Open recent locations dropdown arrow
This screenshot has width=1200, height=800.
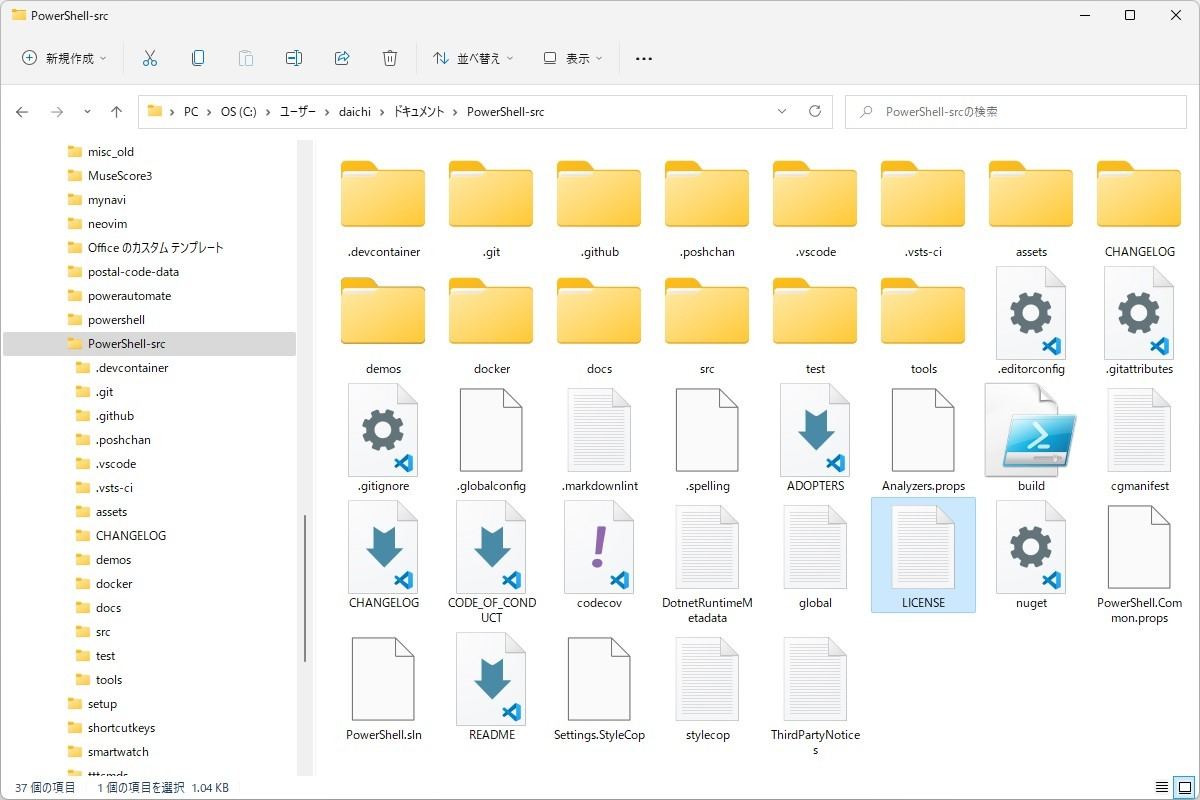click(x=88, y=112)
